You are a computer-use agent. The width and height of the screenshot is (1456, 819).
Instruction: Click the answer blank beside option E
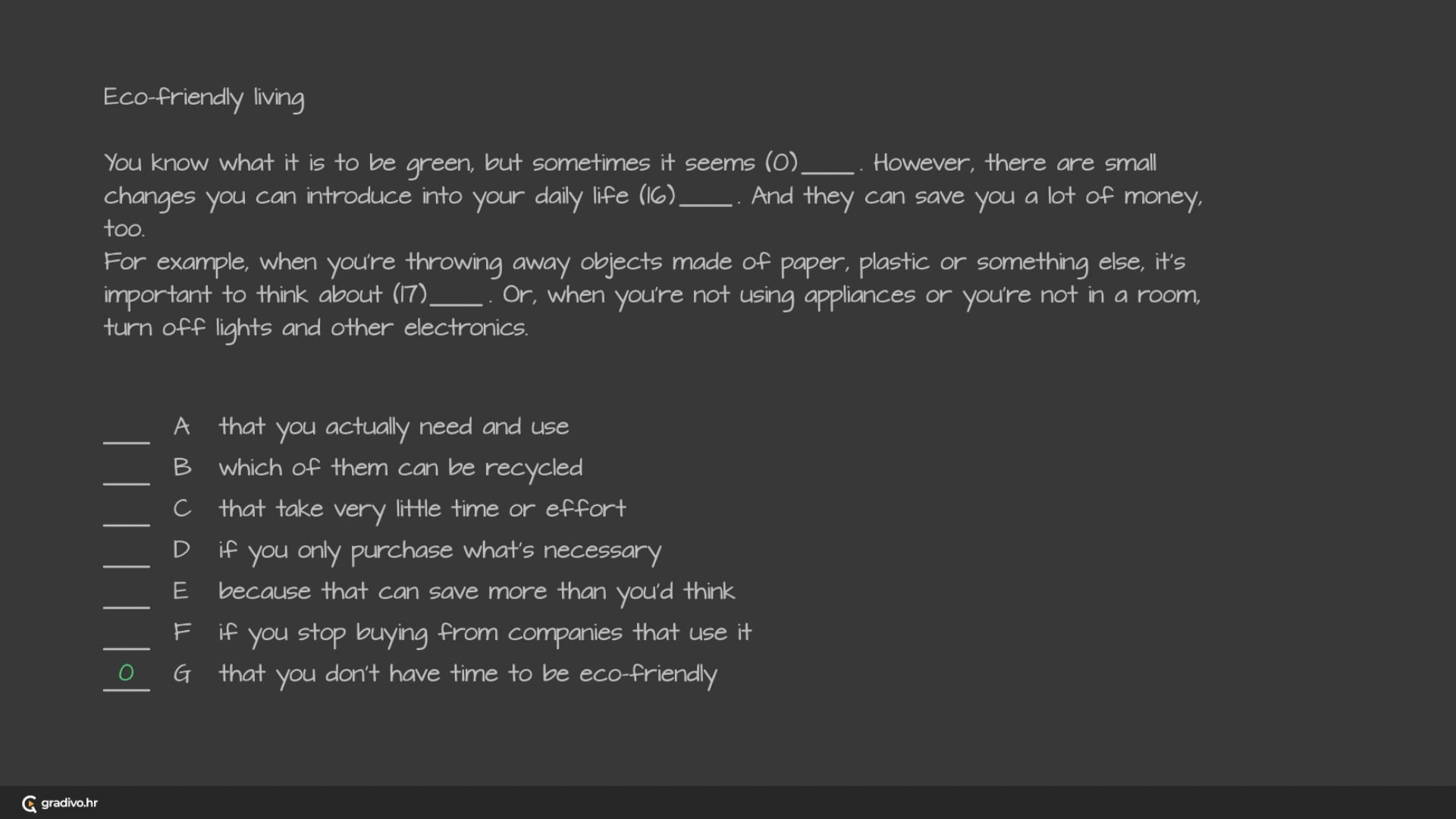(x=127, y=596)
